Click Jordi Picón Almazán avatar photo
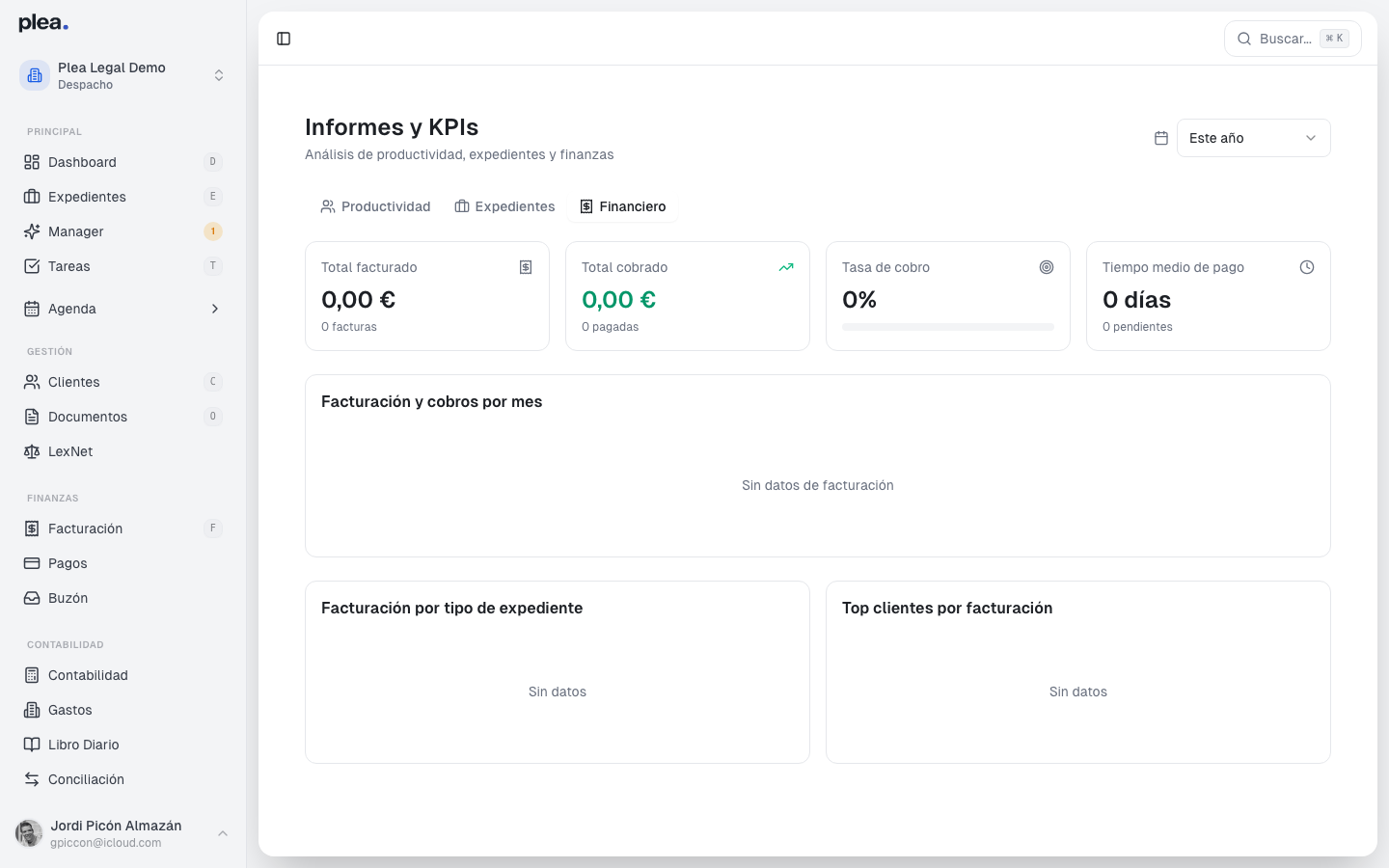1389x868 pixels. coord(29,833)
